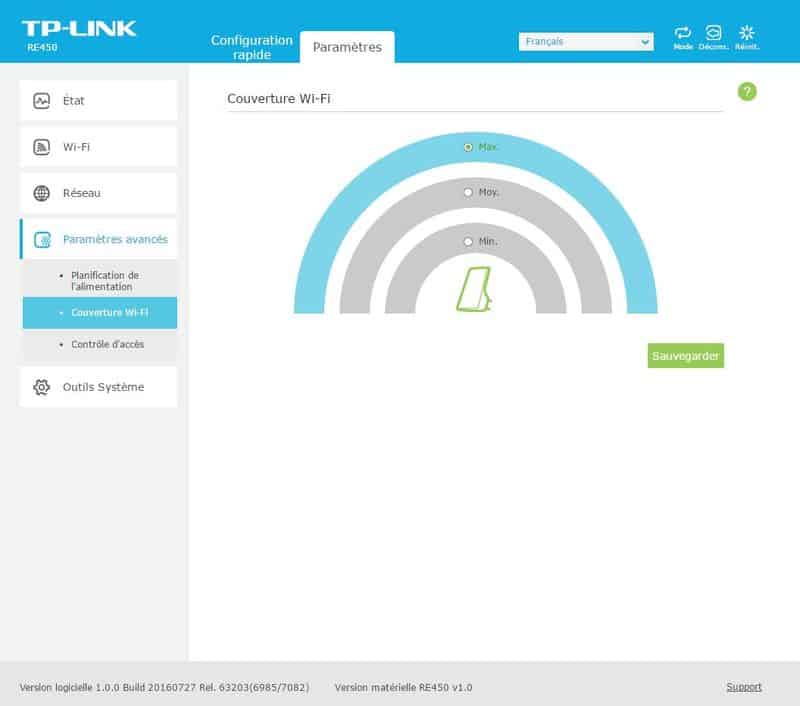Image resolution: width=800 pixels, height=706 pixels.
Task: Switch to Configuration rapide tab
Action: (252, 47)
